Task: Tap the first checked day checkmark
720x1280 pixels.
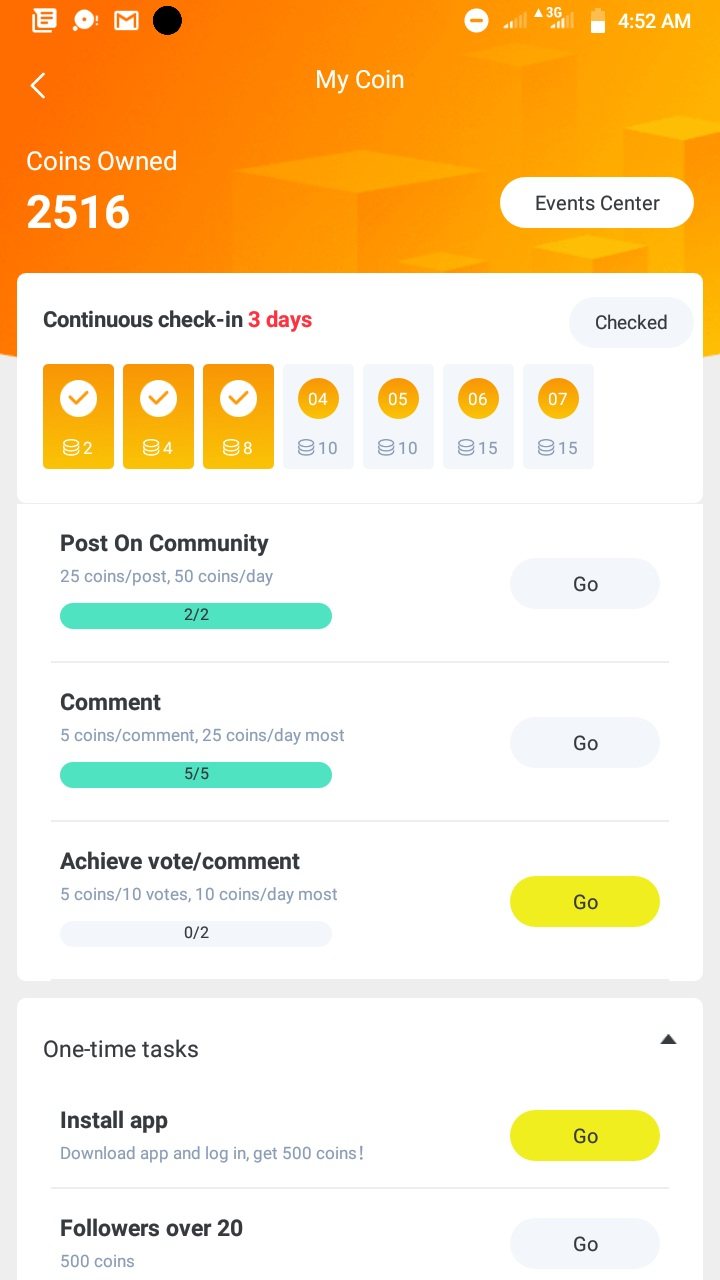Action: coord(78,400)
